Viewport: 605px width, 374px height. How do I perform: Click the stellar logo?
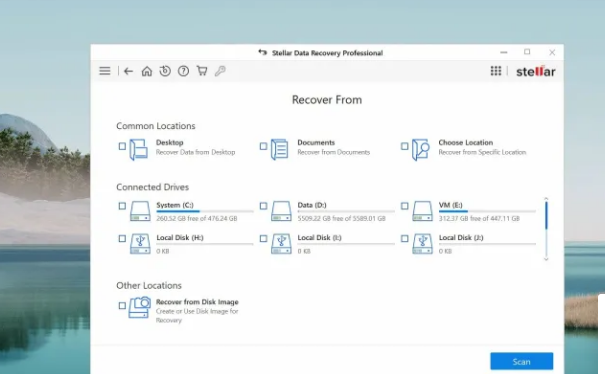pos(536,71)
